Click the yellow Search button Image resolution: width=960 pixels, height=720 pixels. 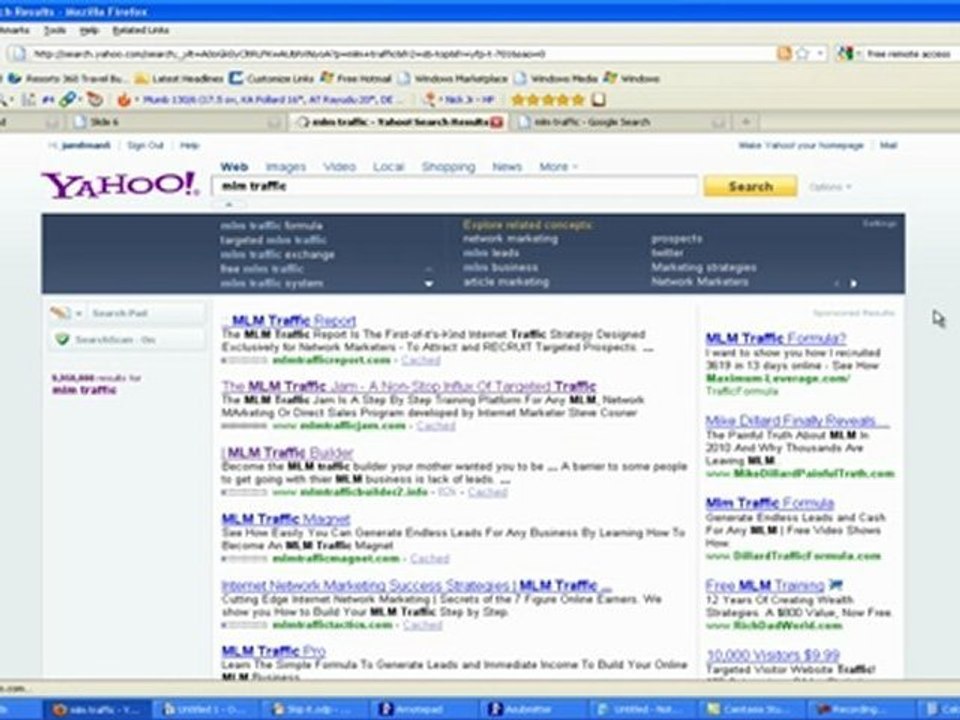pos(750,186)
